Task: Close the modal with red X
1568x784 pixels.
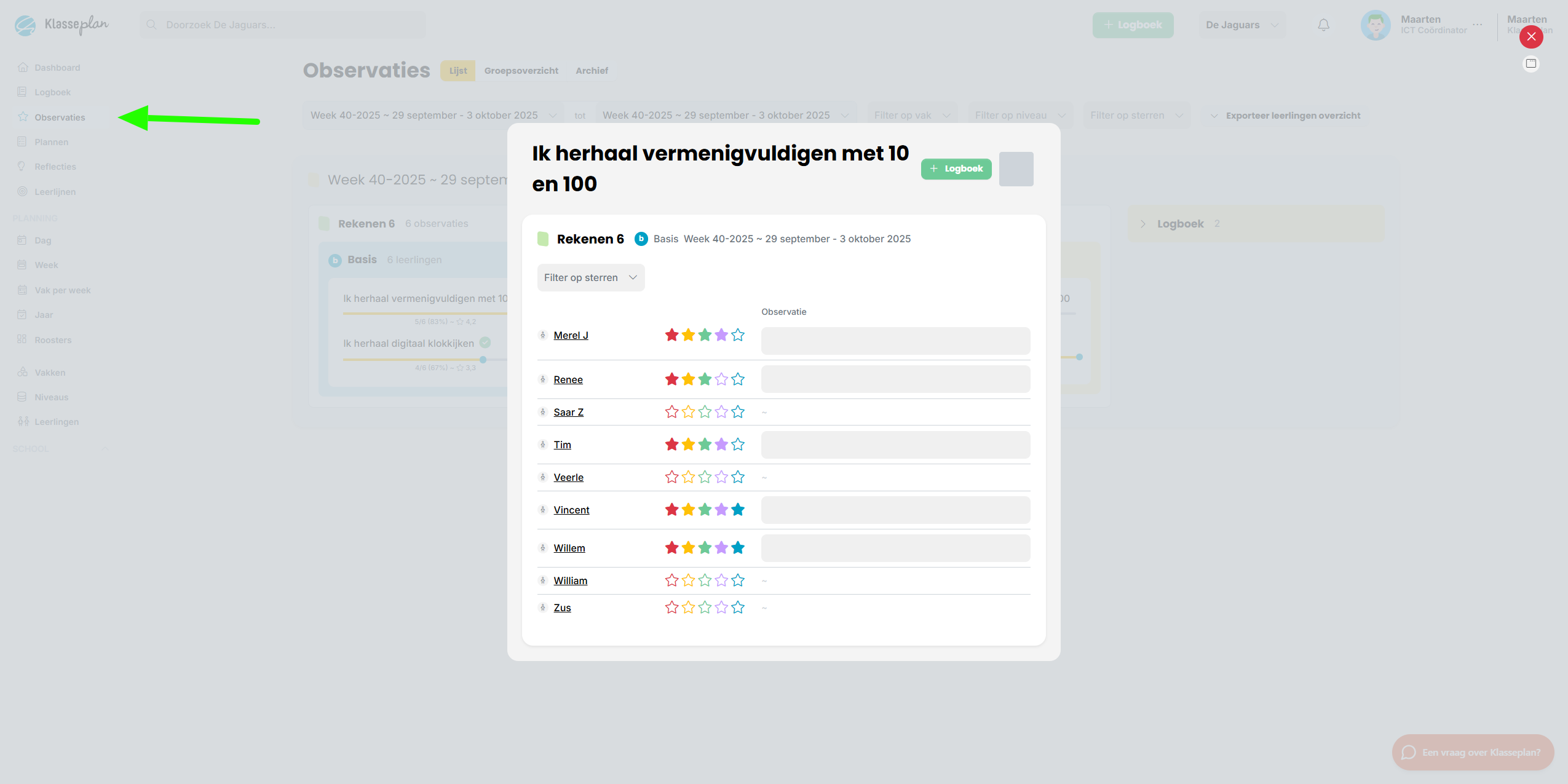Action: point(1530,37)
